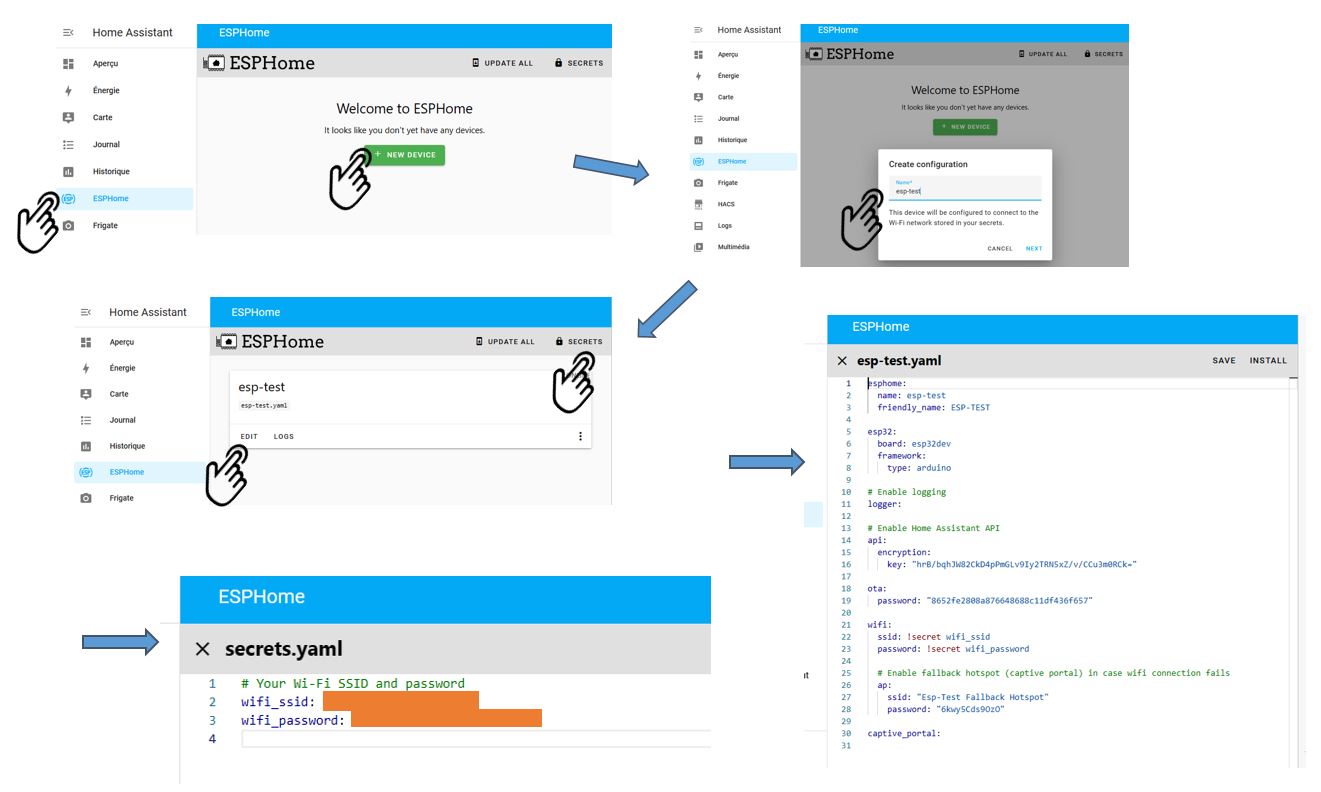Open Carte in esp-test card view sidebar
Screen dimensions: 1321x792
coord(119,394)
